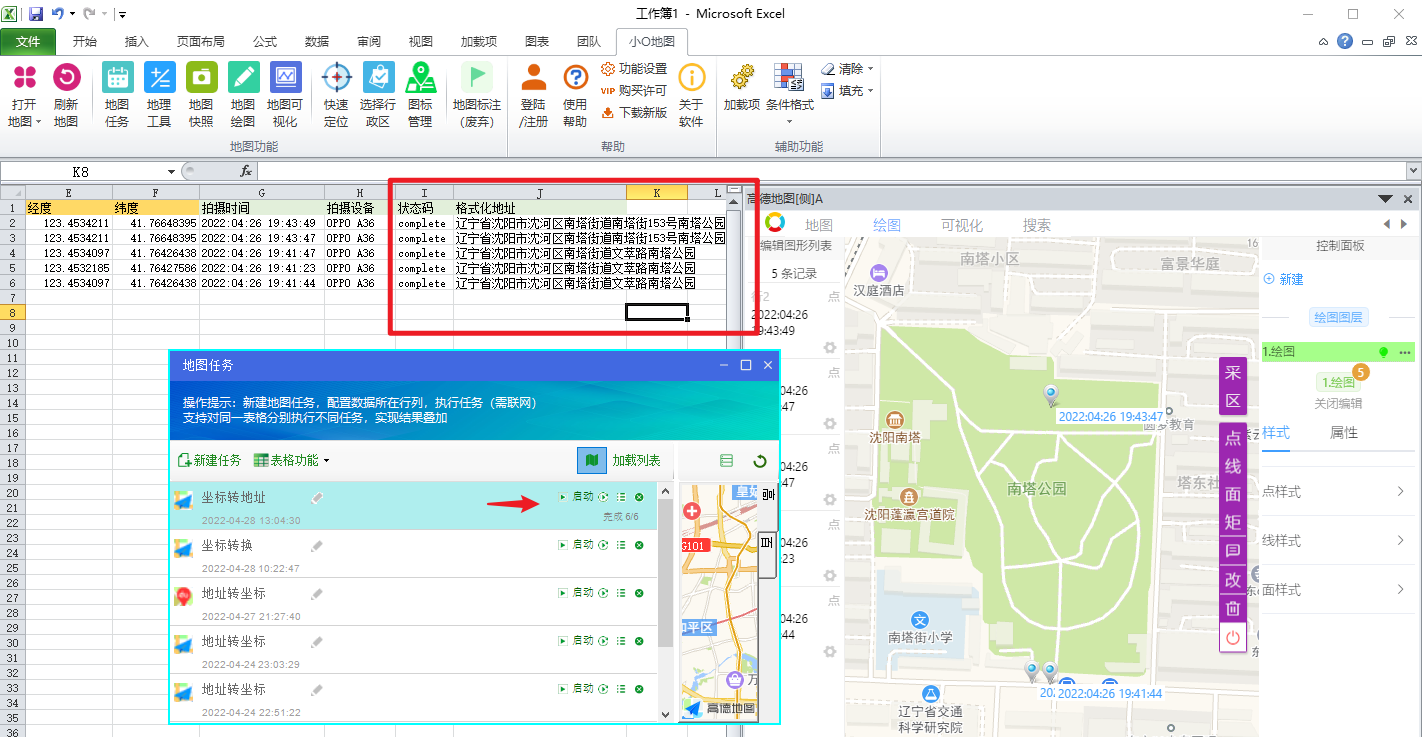Switch to the 插入 ribbon tab
The width and height of the screenshot is (1422, 737).
[137, 42]
